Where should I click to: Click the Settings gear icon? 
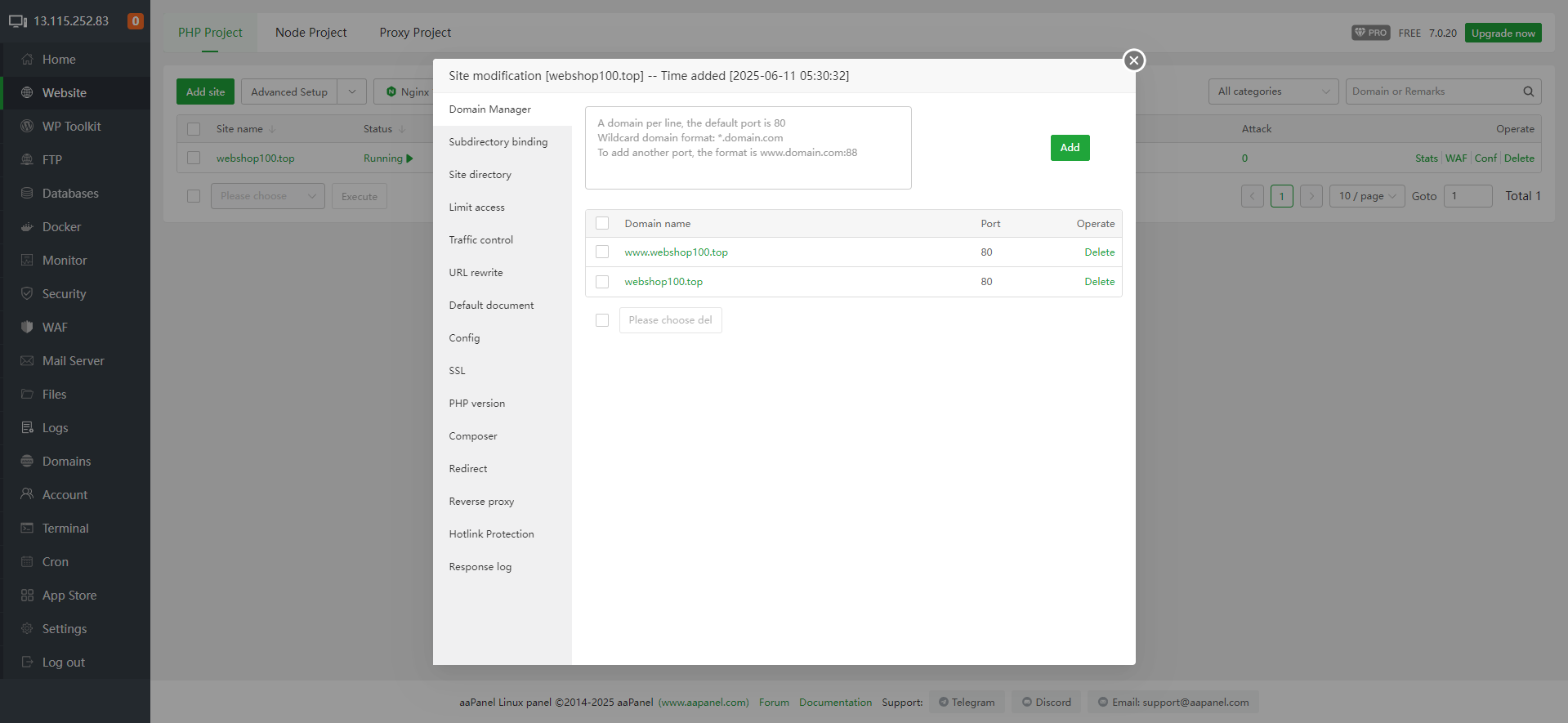pos(27,629)
